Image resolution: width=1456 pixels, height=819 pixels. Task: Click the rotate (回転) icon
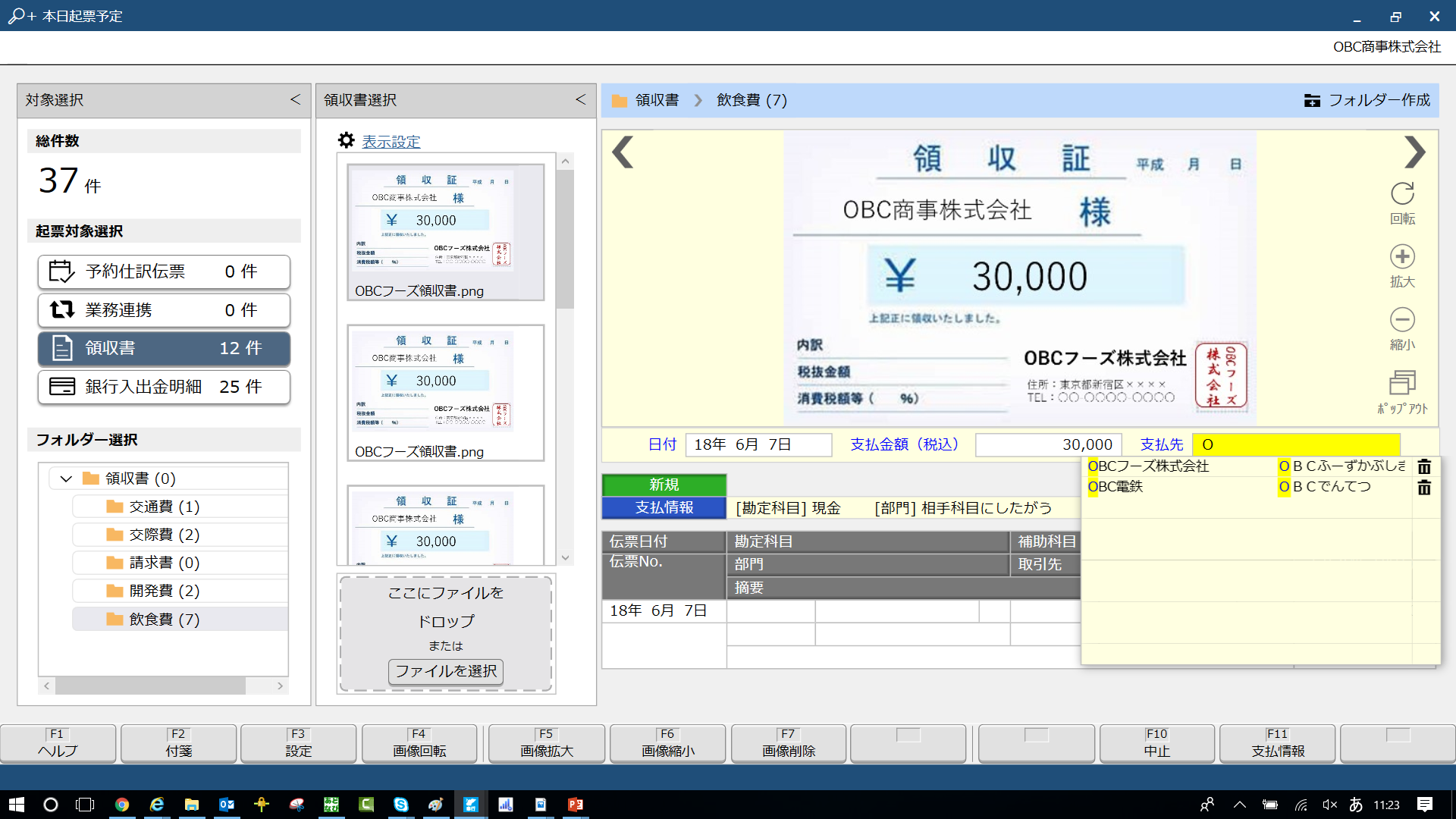point(1402,193)
